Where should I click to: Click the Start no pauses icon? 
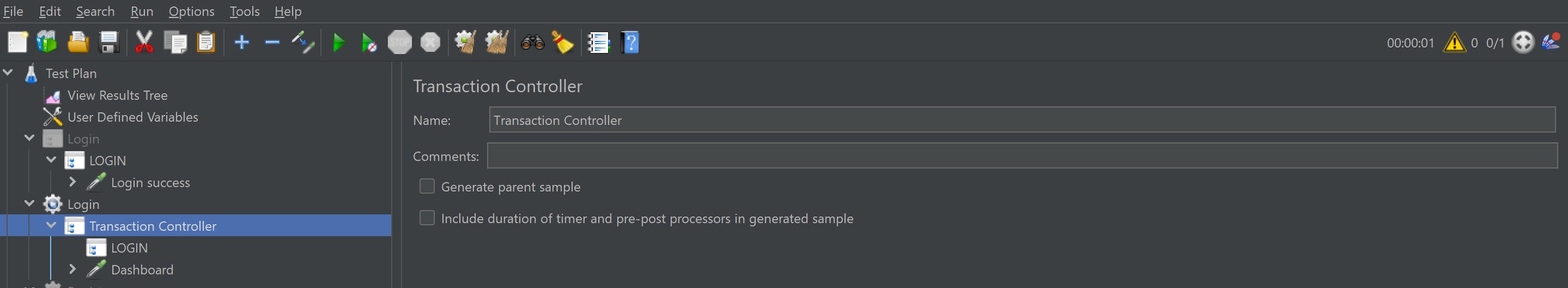pyautogui.click(x=369, y=43)
